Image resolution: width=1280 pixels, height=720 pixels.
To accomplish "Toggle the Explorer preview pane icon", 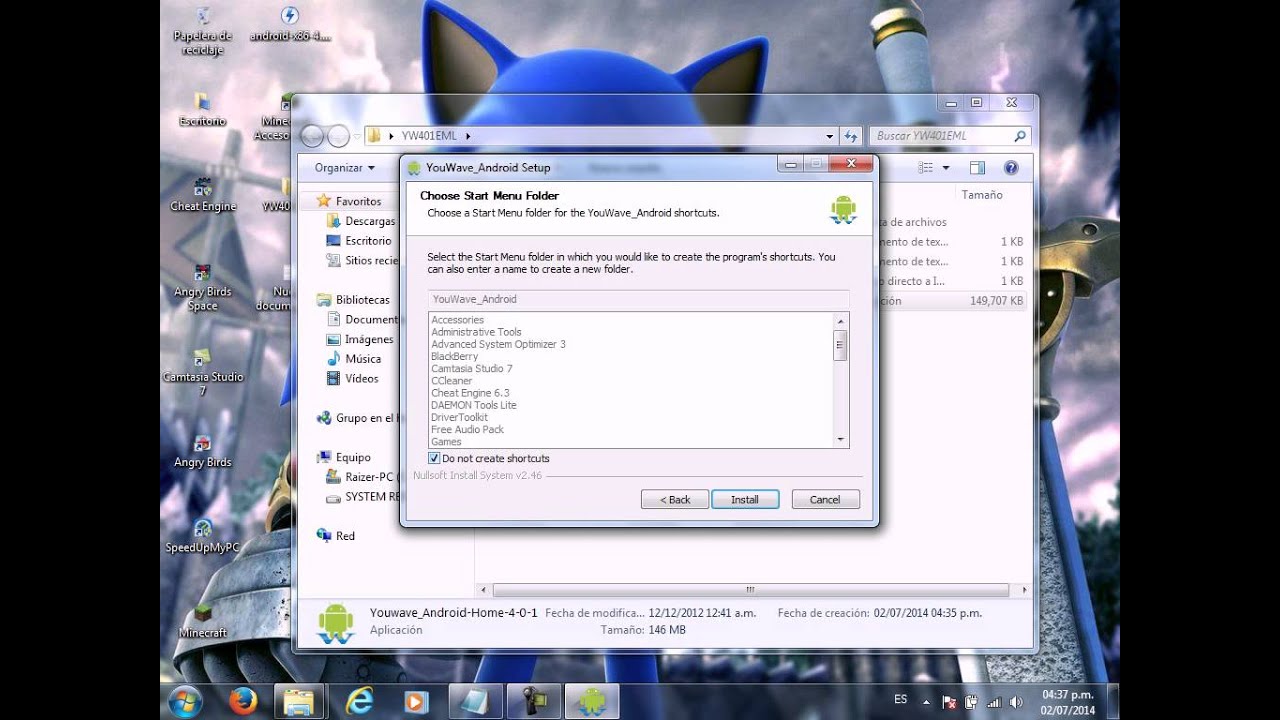I will pos(977,168).
